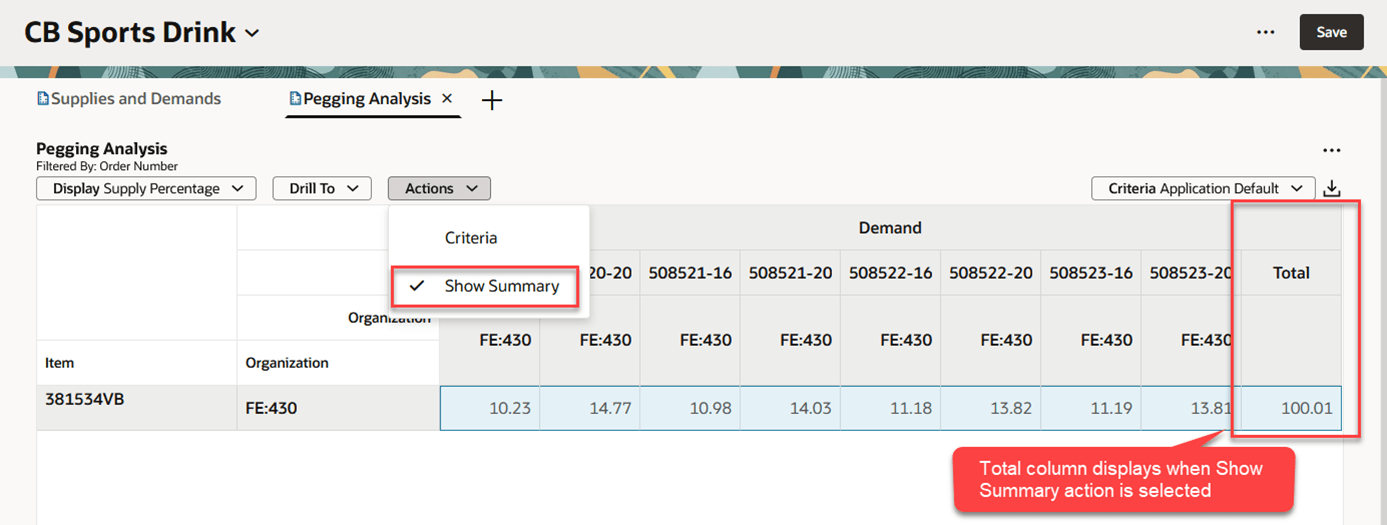Viewport: 1387px width, 525px height.
Task: Close the Pegging Analysis tab
Action: click(x=447, y=98)
